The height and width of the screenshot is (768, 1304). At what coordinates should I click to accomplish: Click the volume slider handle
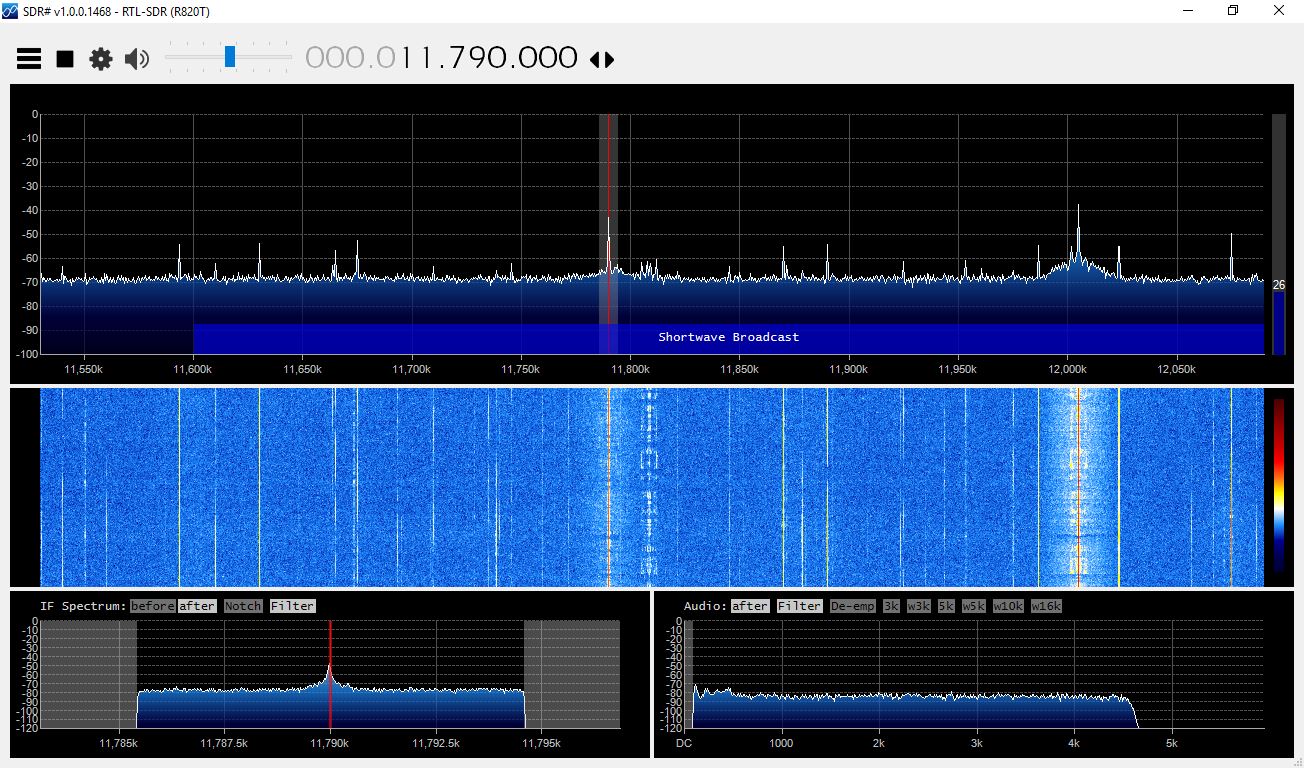pyautogui.click(x=230, y=57)
